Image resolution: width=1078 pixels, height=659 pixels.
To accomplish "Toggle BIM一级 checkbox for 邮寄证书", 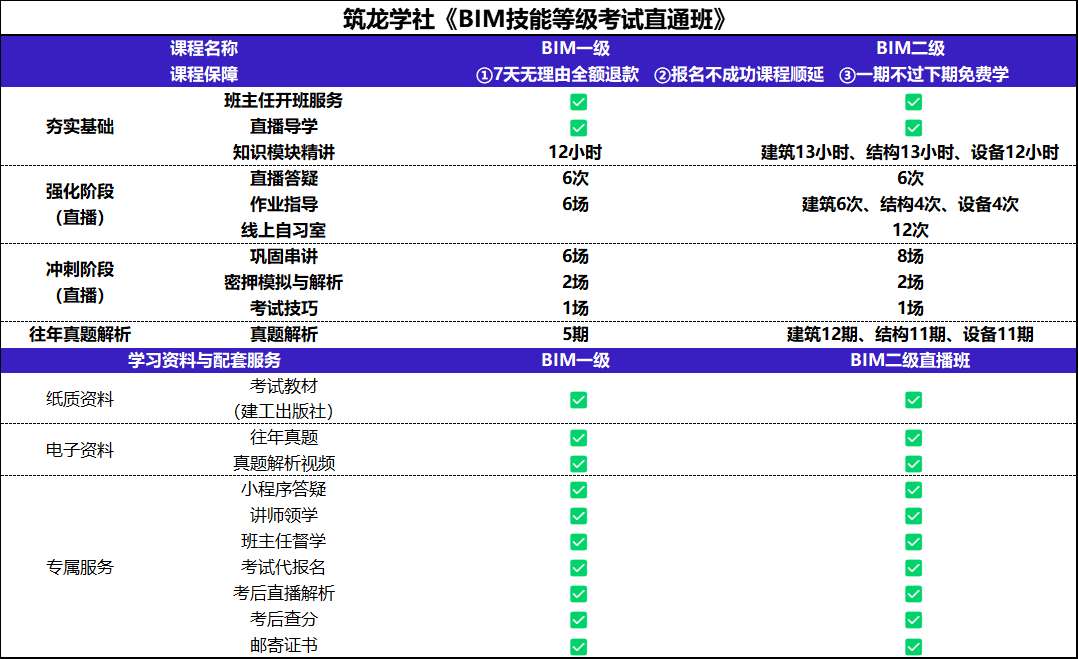I will 578,645.
